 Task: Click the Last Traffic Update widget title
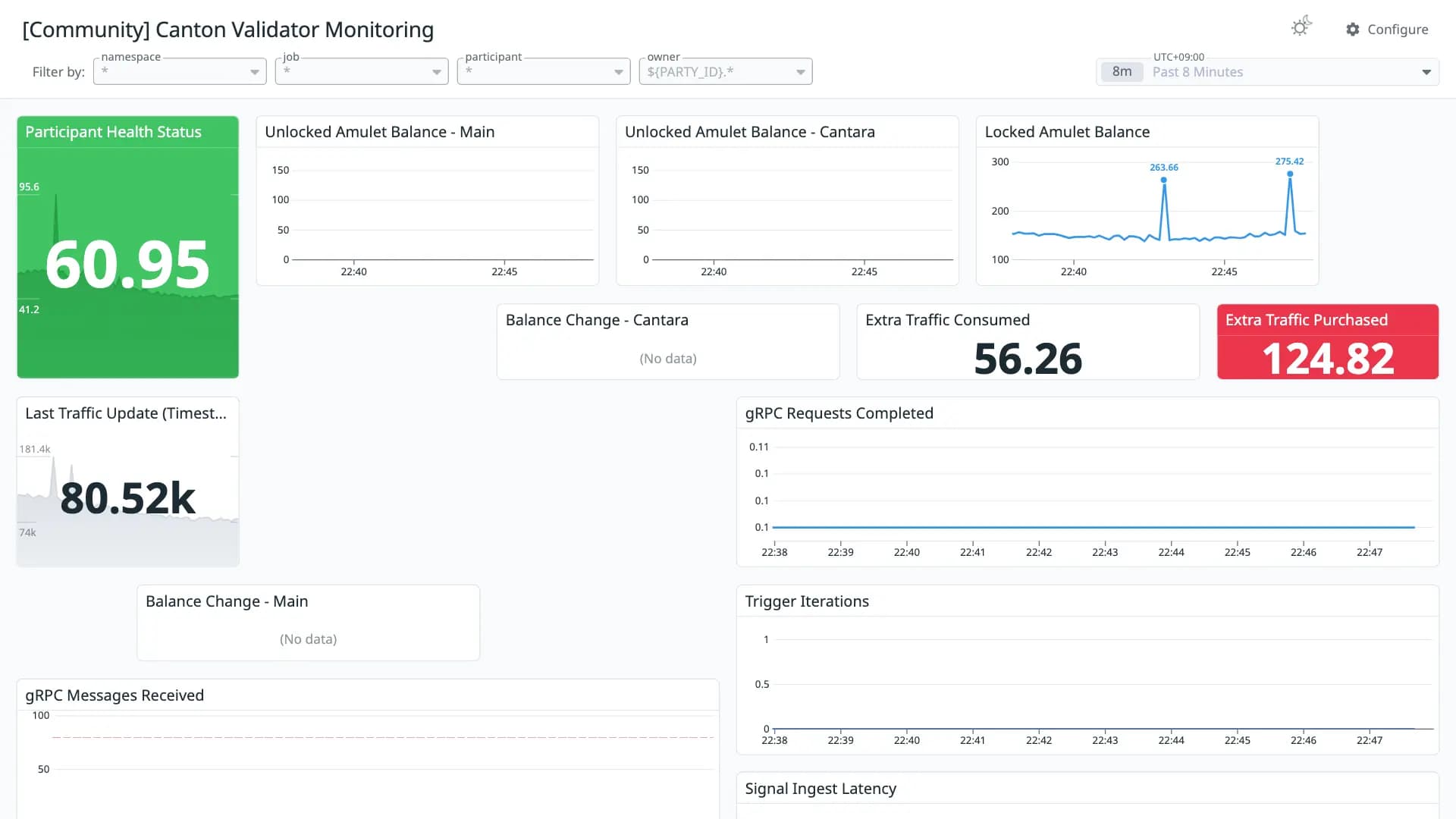126,413
